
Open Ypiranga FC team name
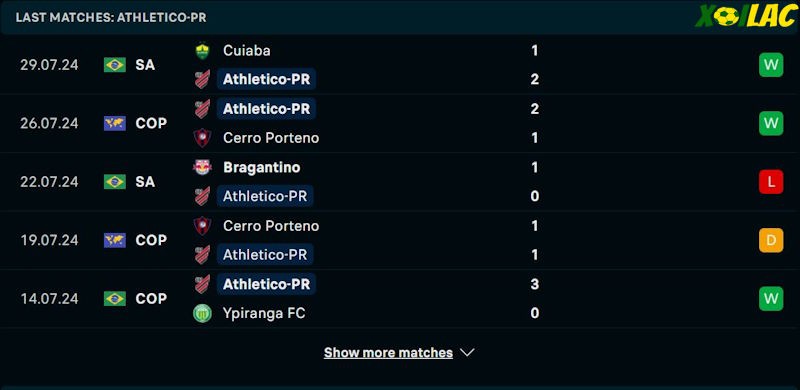(x=264, y=313)
